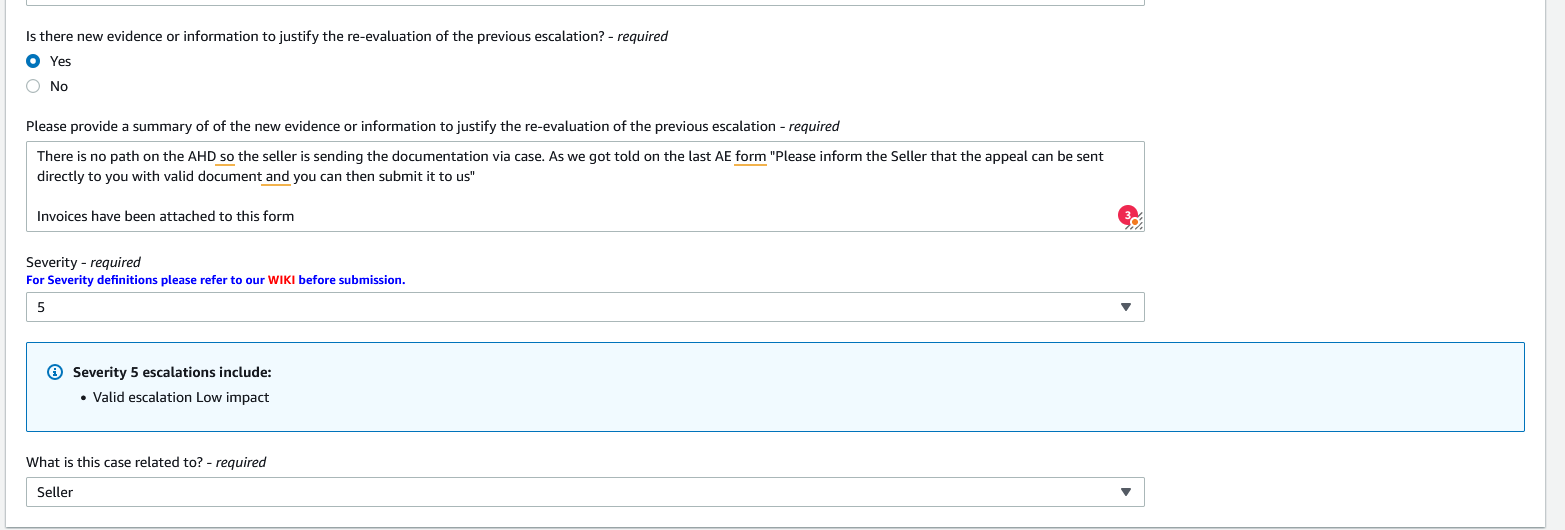Viewport: 1565px width, 530px height.
Task: Click the red grammar badge showing 3
Action: point(1128,214)
